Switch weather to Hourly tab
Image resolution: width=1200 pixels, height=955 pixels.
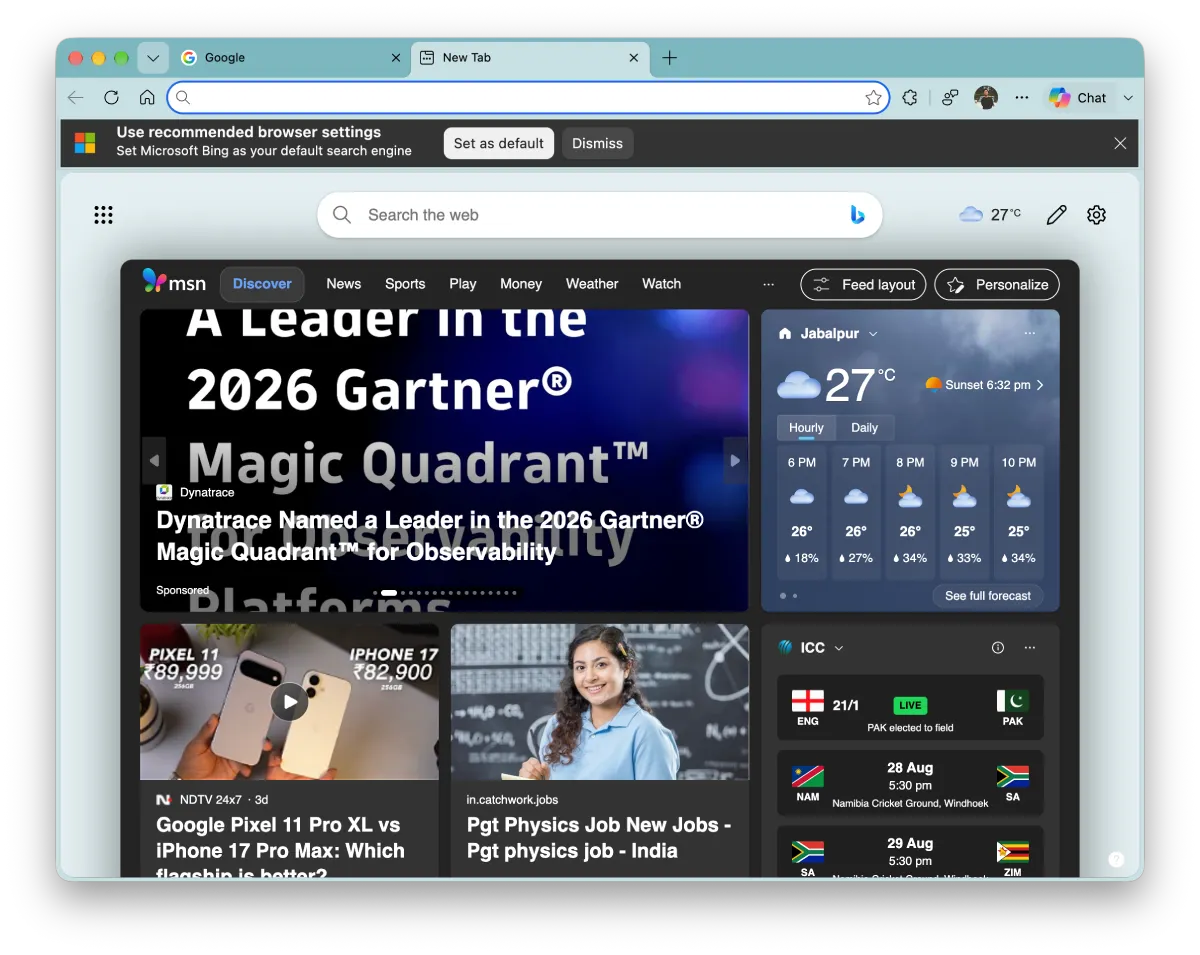click(806, 427)
